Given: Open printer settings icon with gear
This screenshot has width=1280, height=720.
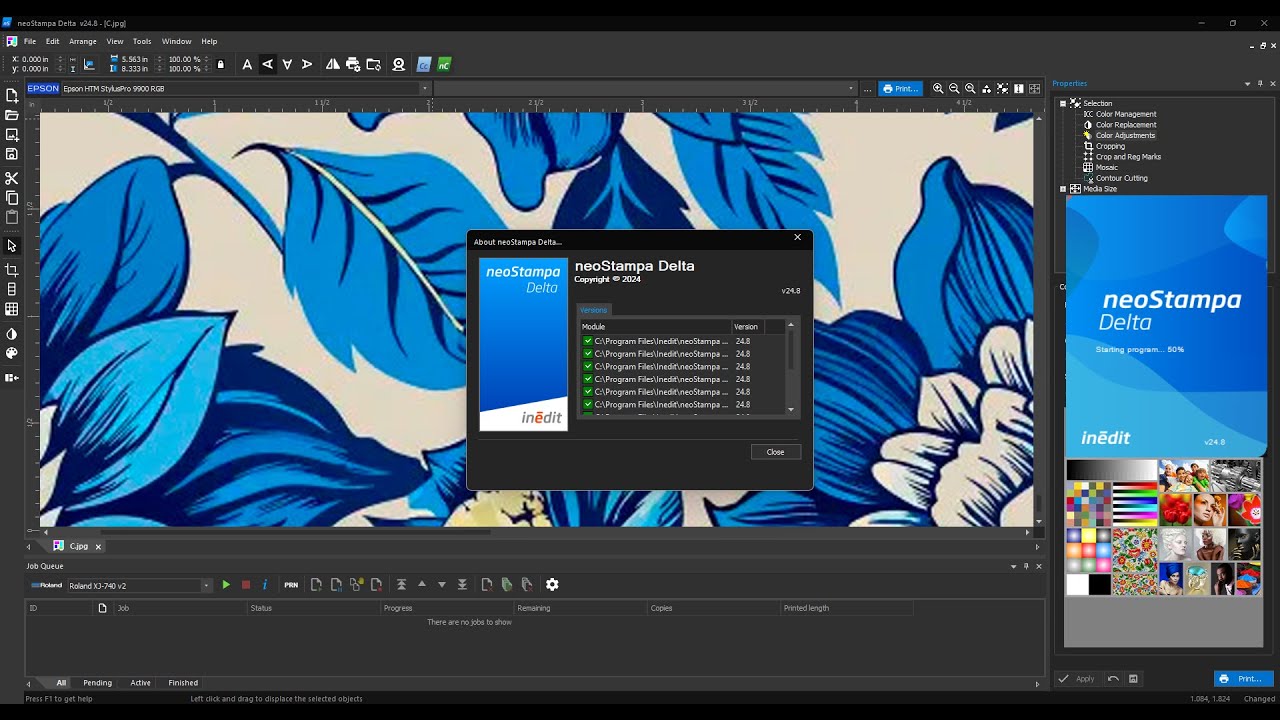Looking at the screenshot, I should [x=353, y=64].
